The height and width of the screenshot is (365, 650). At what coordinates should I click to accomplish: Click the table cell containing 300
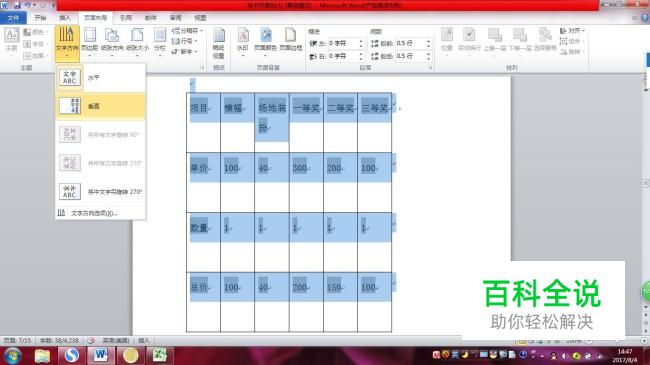pyautogui.click(x=306, y=182)
